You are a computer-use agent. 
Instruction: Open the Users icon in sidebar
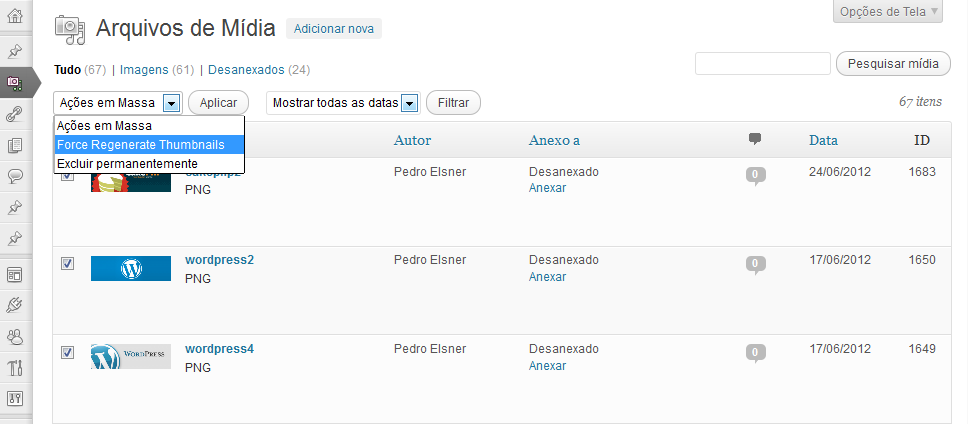click(x=15, y=337)
